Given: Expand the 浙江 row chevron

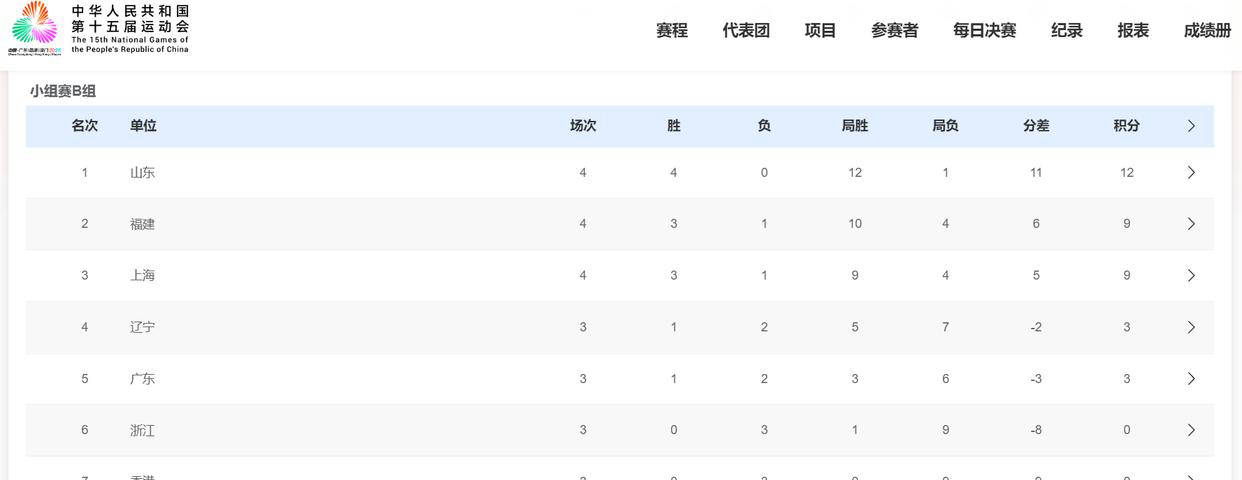Looking at the screenshot, I should (1191, 430).
